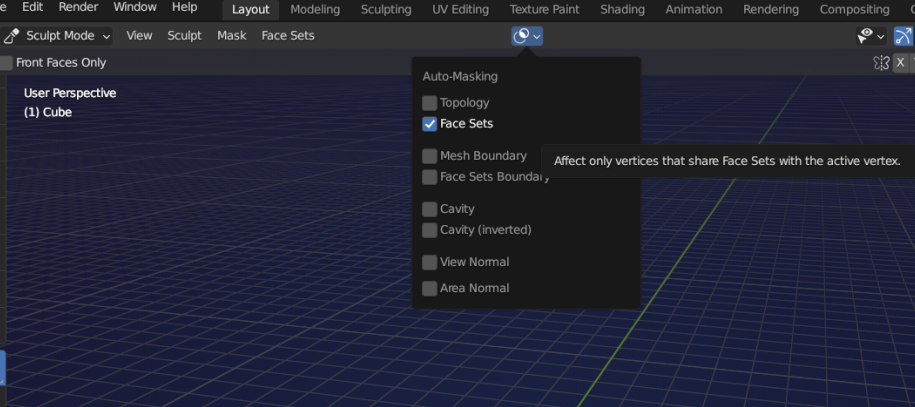This screenshot has width=915, height=407.
Task: Open viewport object visibility dropdown
Action: click(871, 36)
